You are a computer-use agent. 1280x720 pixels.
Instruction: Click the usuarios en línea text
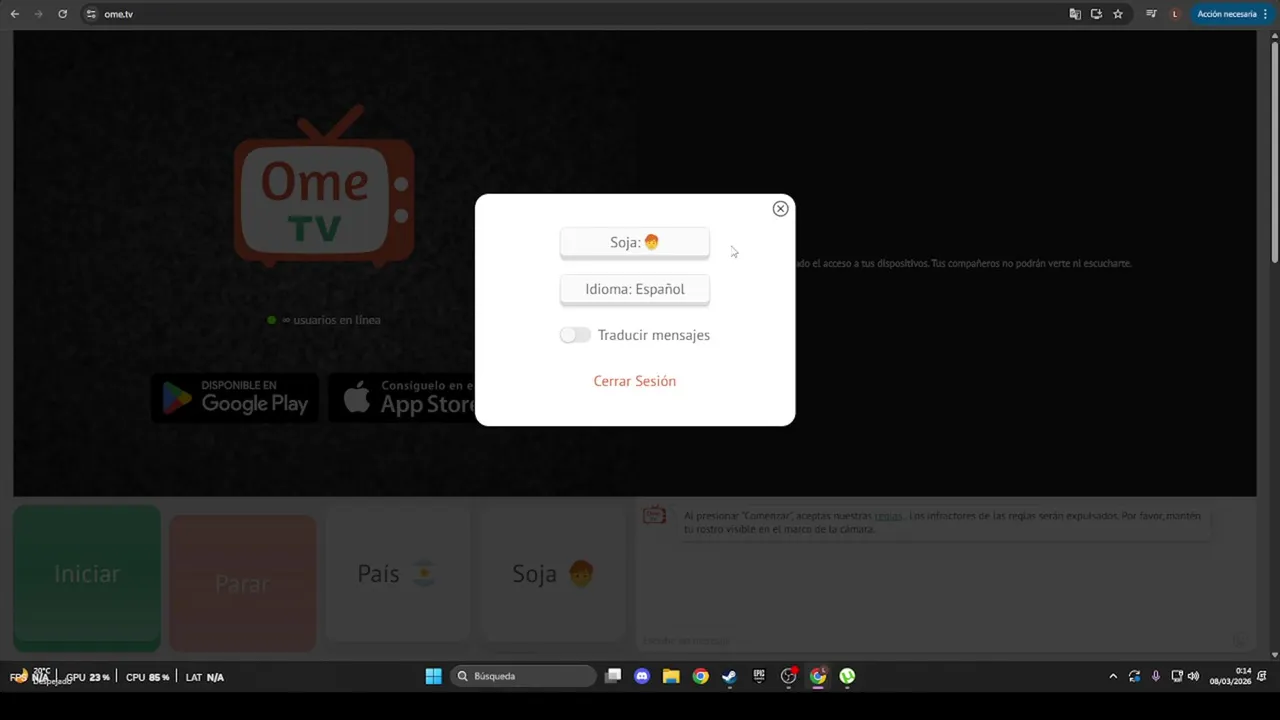[x=337, y=320]
